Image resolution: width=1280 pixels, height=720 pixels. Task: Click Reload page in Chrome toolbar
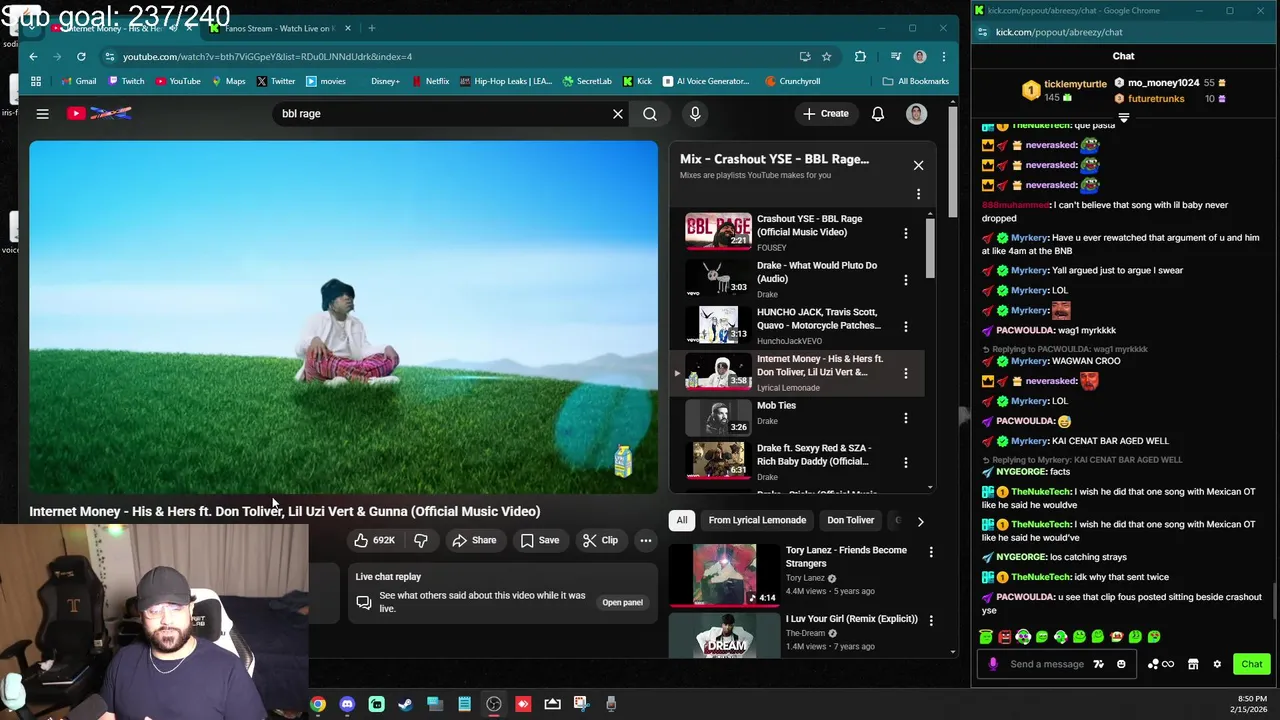click(x=81, y=57)
